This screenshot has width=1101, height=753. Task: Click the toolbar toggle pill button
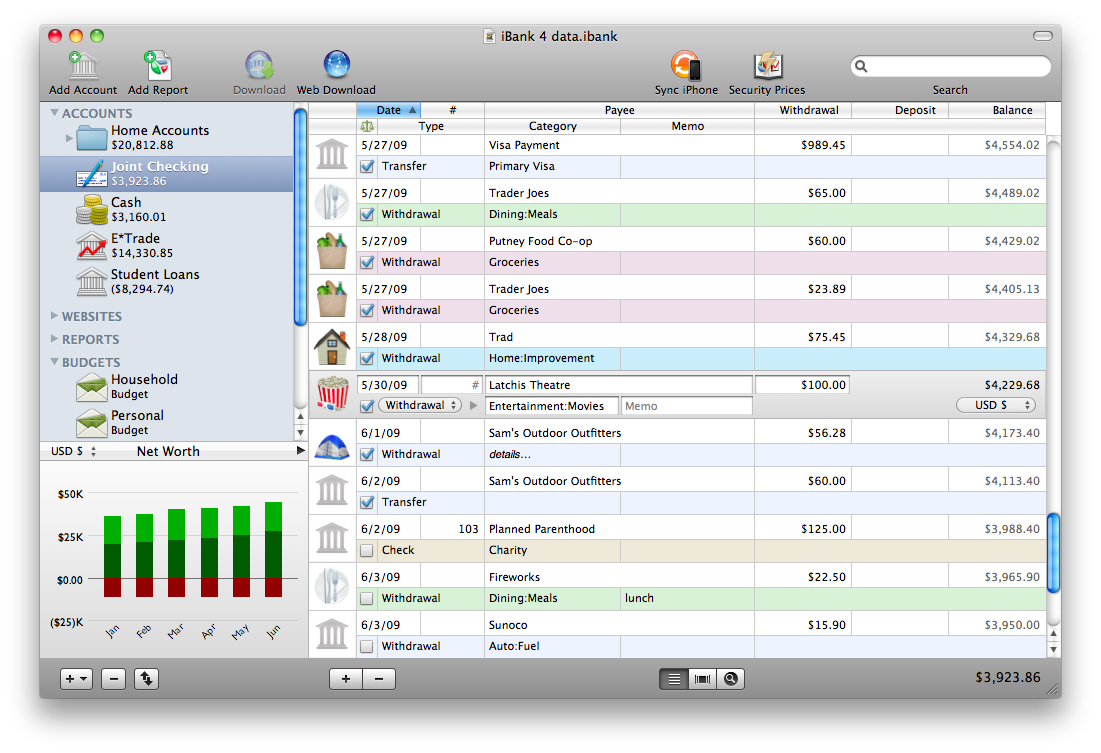pos(1043,36)
